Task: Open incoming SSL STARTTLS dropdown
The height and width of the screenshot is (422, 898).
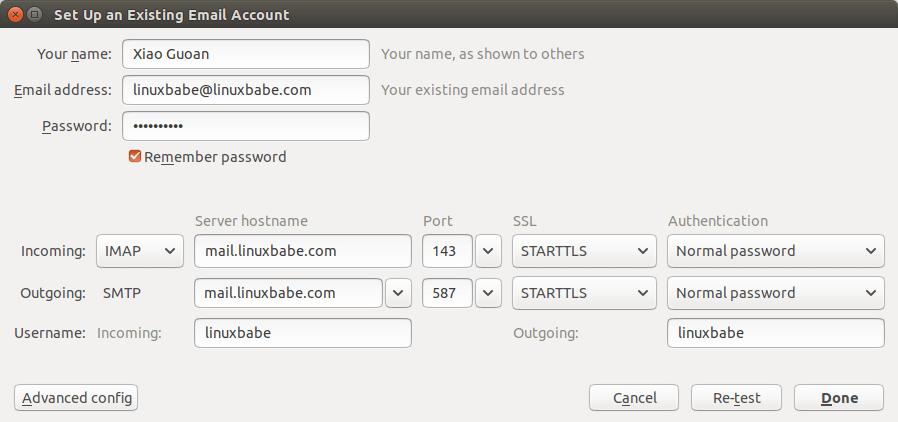Action: click(583, 251)
